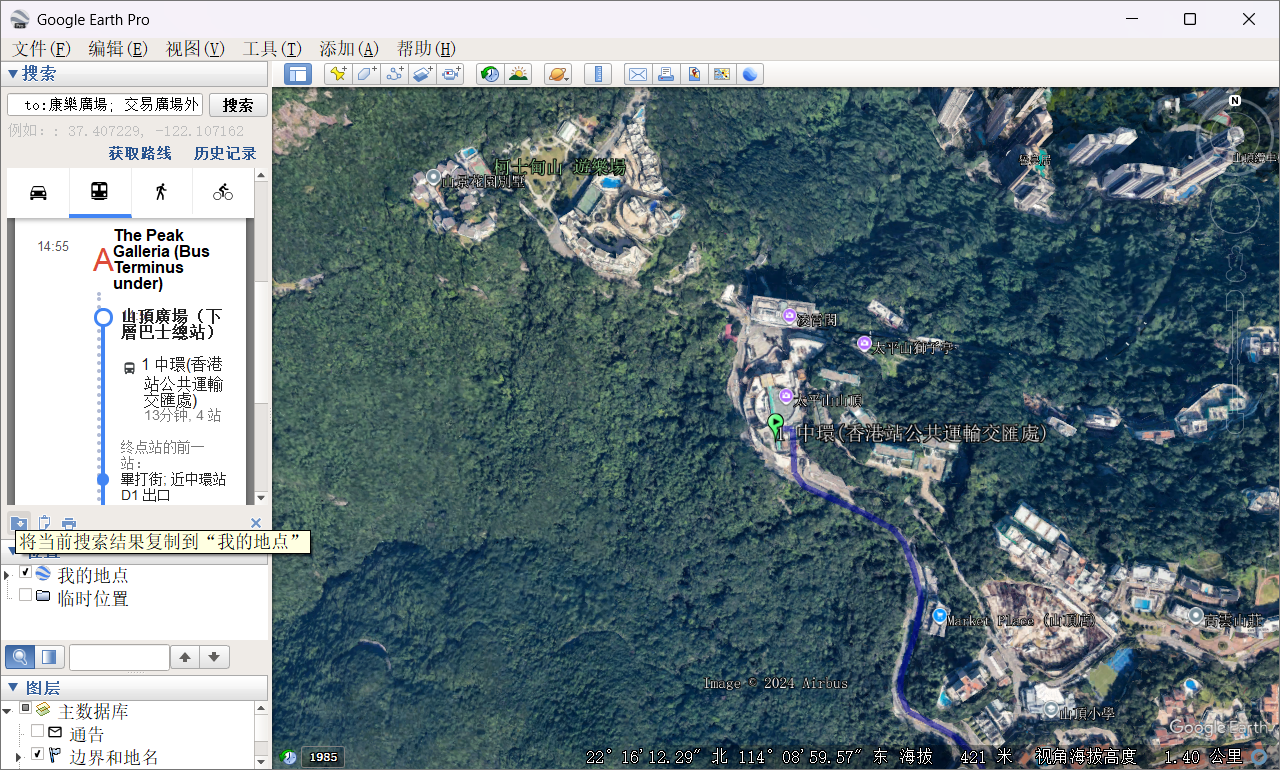
Task: Click the 搜索 search button
Action: [x=238, y=105]
